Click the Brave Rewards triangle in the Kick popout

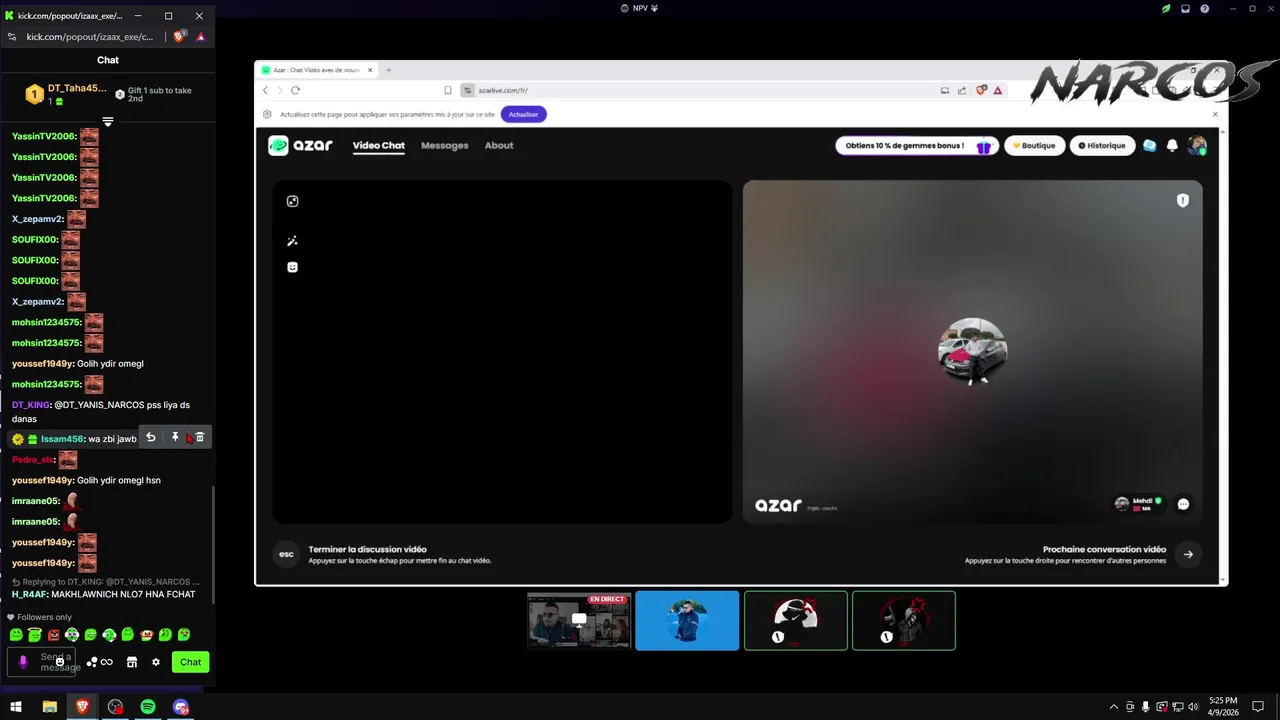pyautogui.click(x=200, y=37)
